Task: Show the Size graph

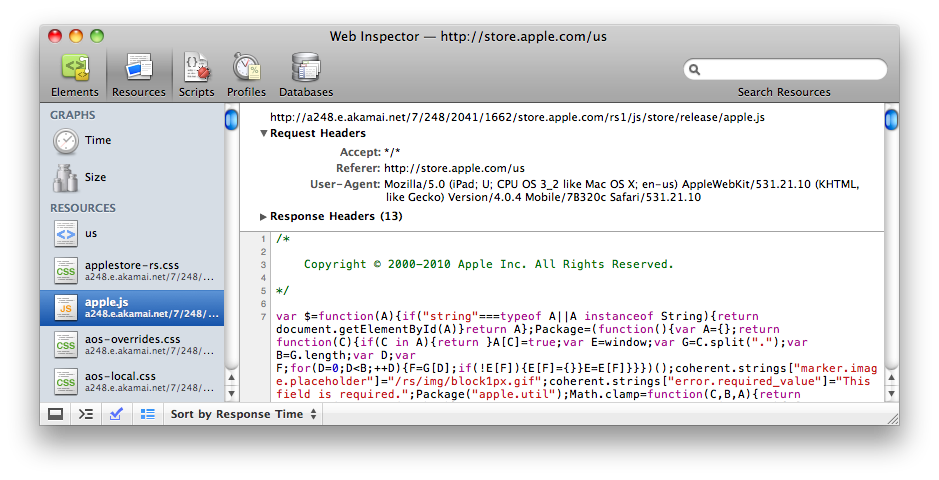Action: pyautogui.click(x=132, y=178)
